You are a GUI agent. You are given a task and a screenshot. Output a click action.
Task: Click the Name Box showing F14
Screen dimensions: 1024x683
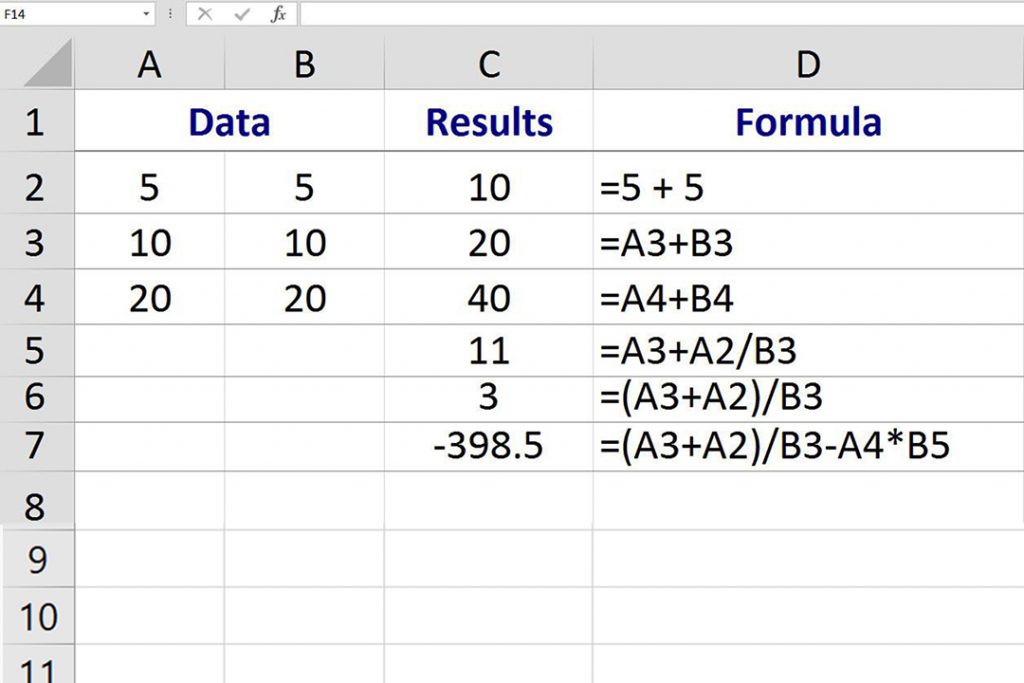(x=68, y=14)
